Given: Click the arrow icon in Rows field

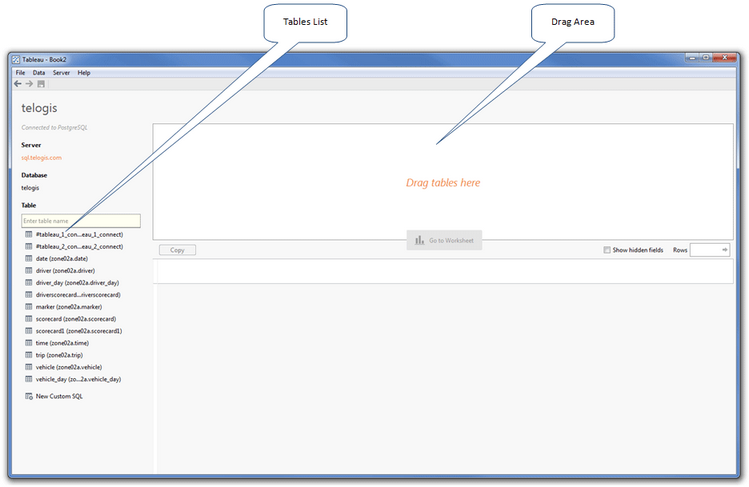Looking at the screenshot, I should pyautogui.click(x=725, y=250).
